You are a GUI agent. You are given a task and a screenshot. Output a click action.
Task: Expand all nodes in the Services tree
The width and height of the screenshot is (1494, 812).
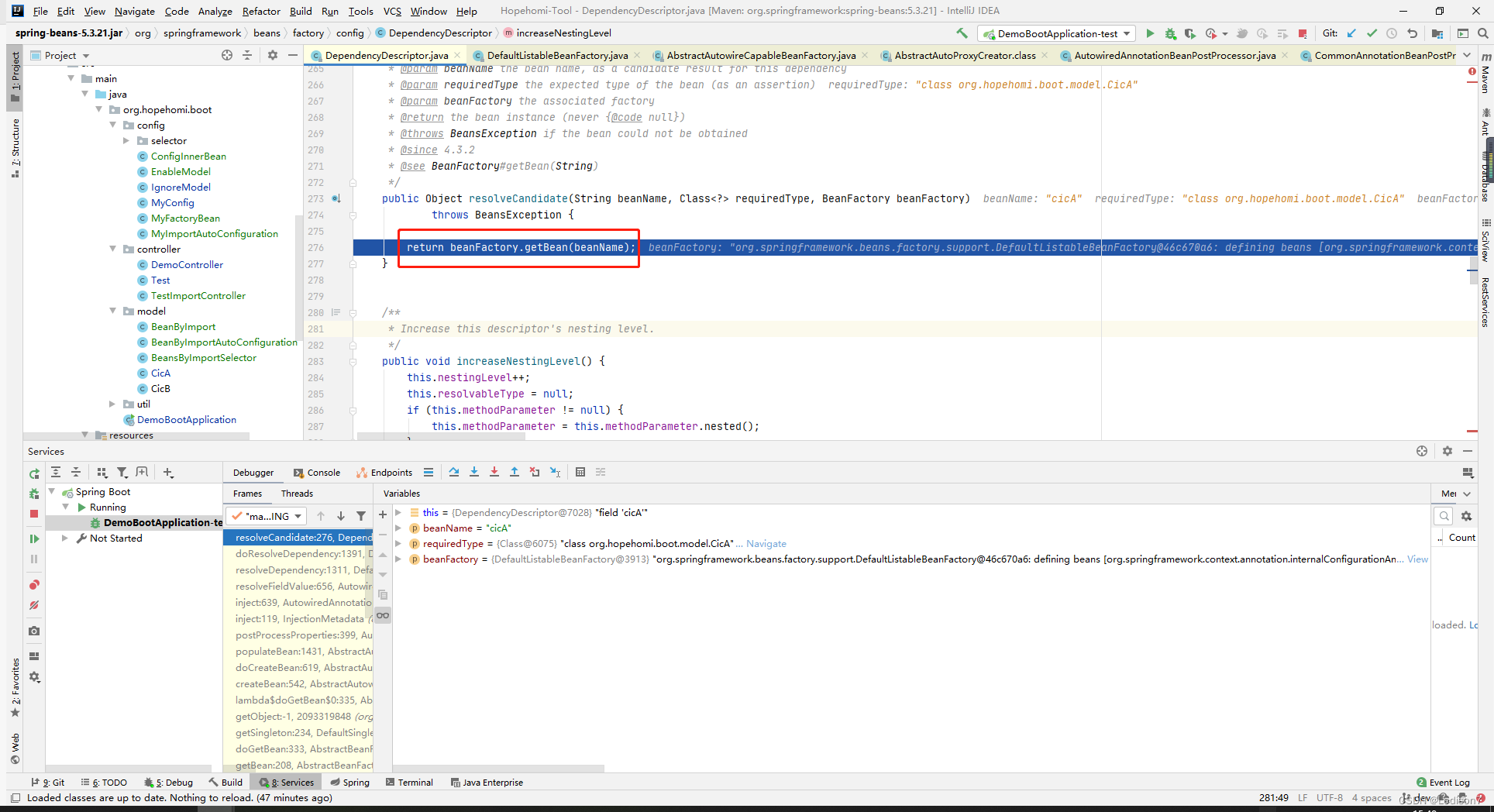[56, 472]
